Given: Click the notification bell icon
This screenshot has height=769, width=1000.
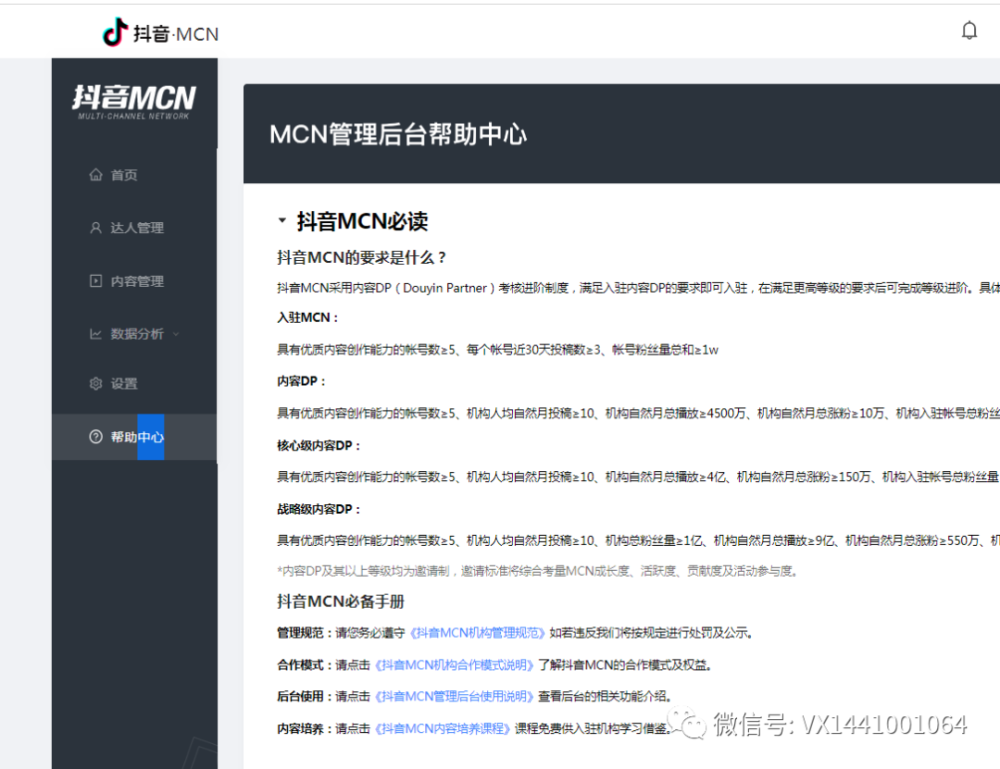Looking at the screenshot, I should tap(969, 30).
